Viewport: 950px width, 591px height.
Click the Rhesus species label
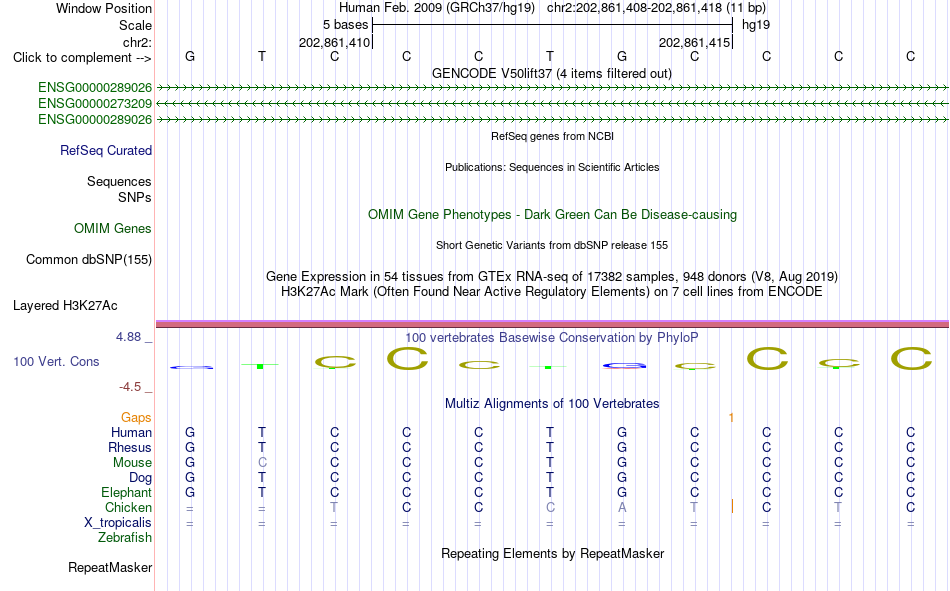(130, 447)
